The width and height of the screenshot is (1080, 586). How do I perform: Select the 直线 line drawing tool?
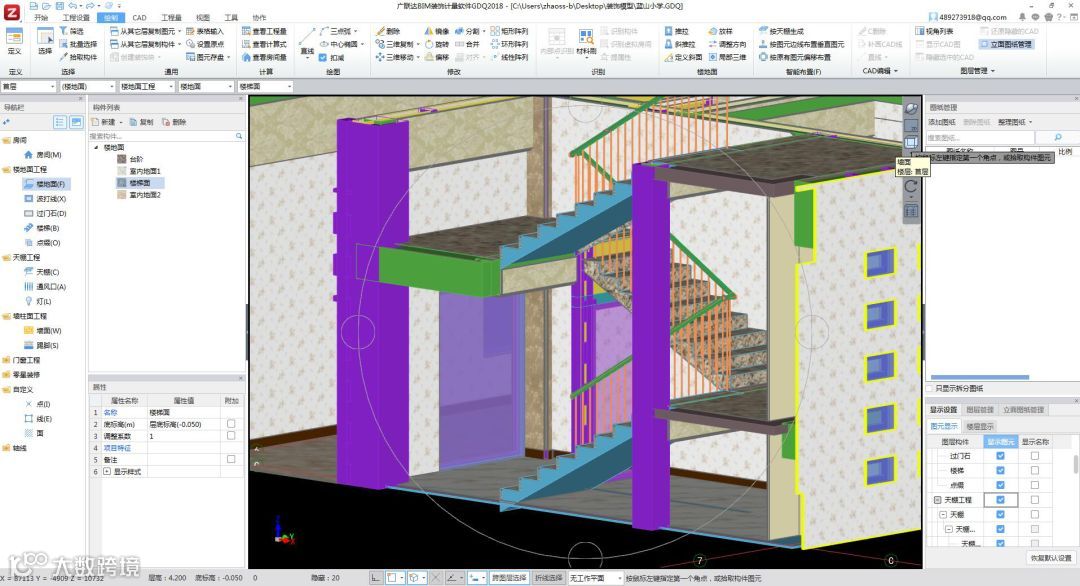pos(307,41)
